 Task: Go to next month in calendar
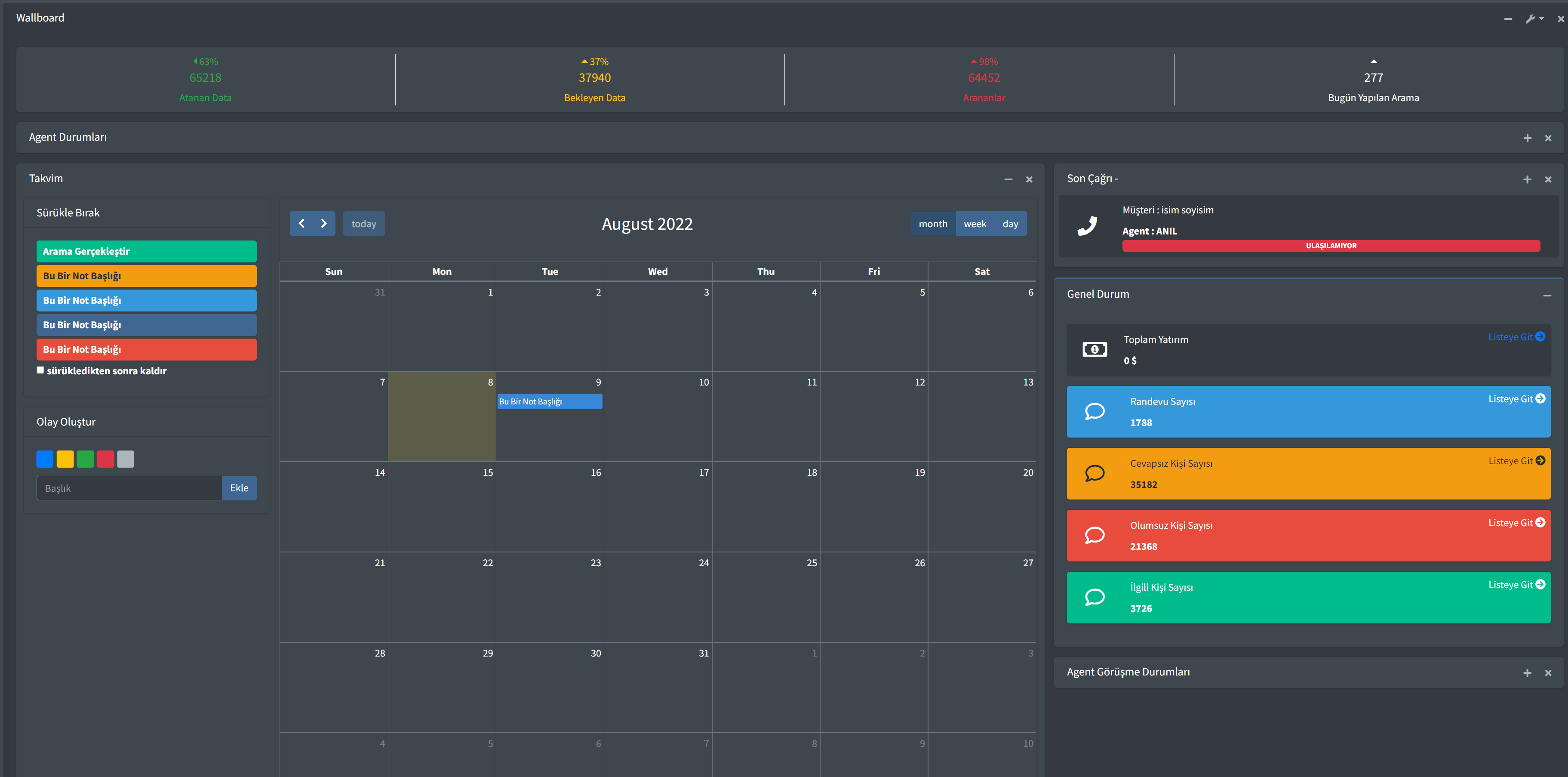click(324, 223)
